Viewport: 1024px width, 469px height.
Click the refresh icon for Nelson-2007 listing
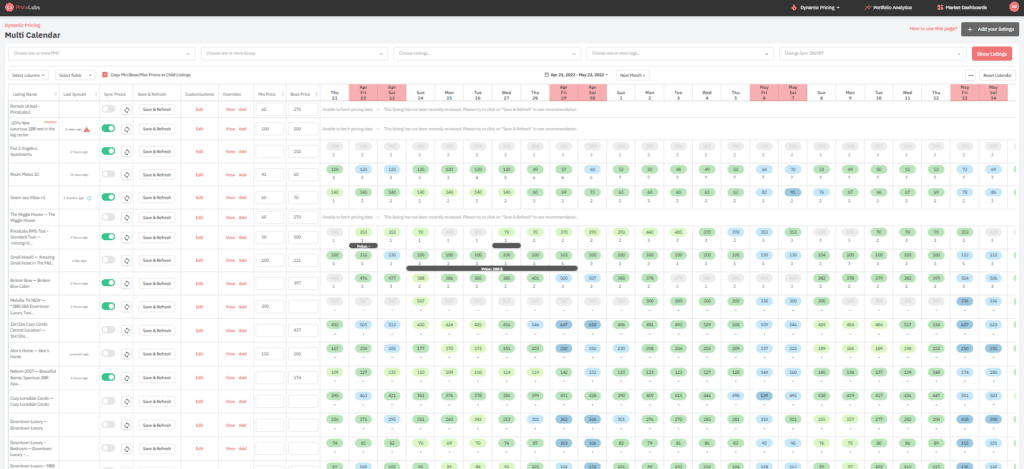(x=127, y=377)
